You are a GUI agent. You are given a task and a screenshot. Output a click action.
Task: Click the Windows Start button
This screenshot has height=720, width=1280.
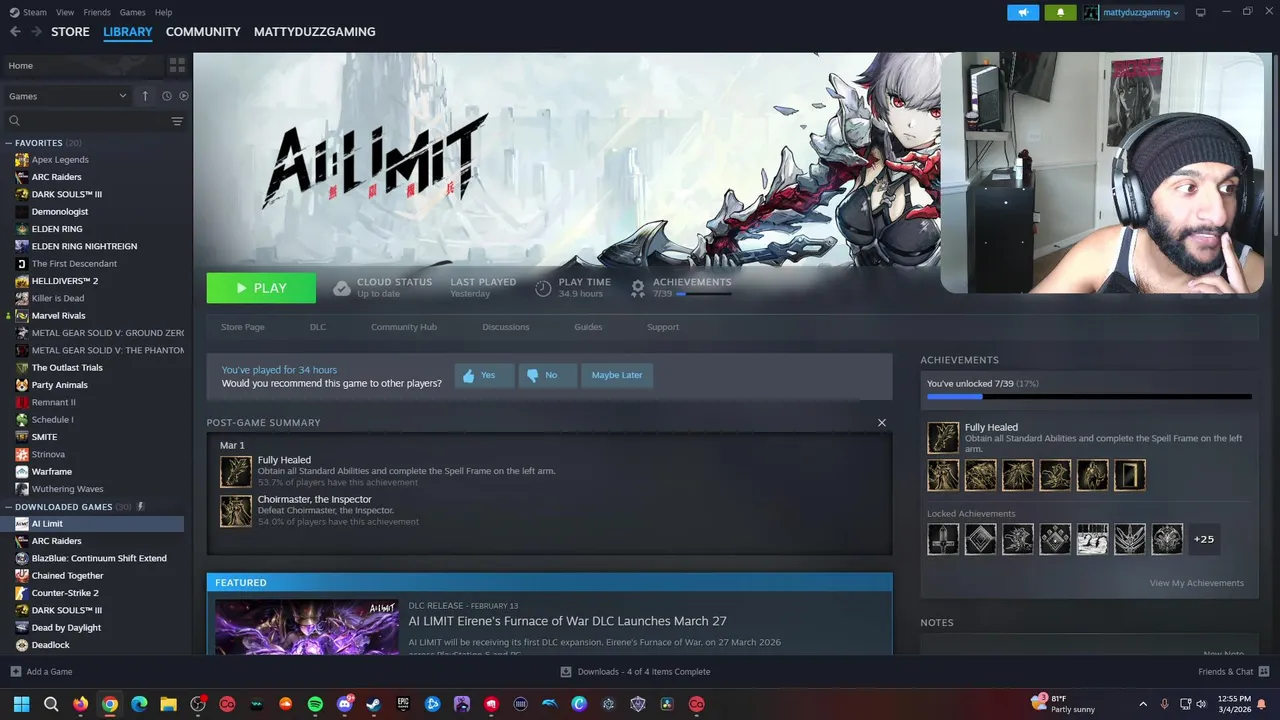point(22,704)
